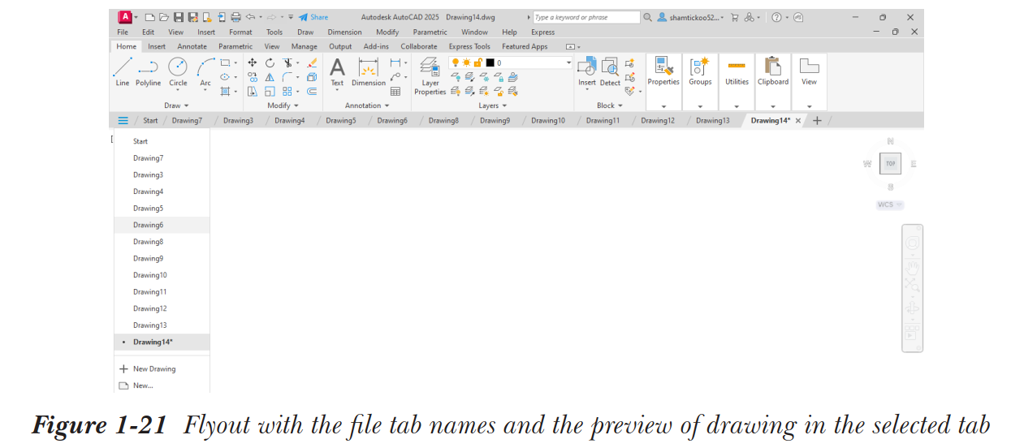This screenshot has height=448, width=1024.
Task: Close the Drawing14 file tab
Action: [798, 121]
